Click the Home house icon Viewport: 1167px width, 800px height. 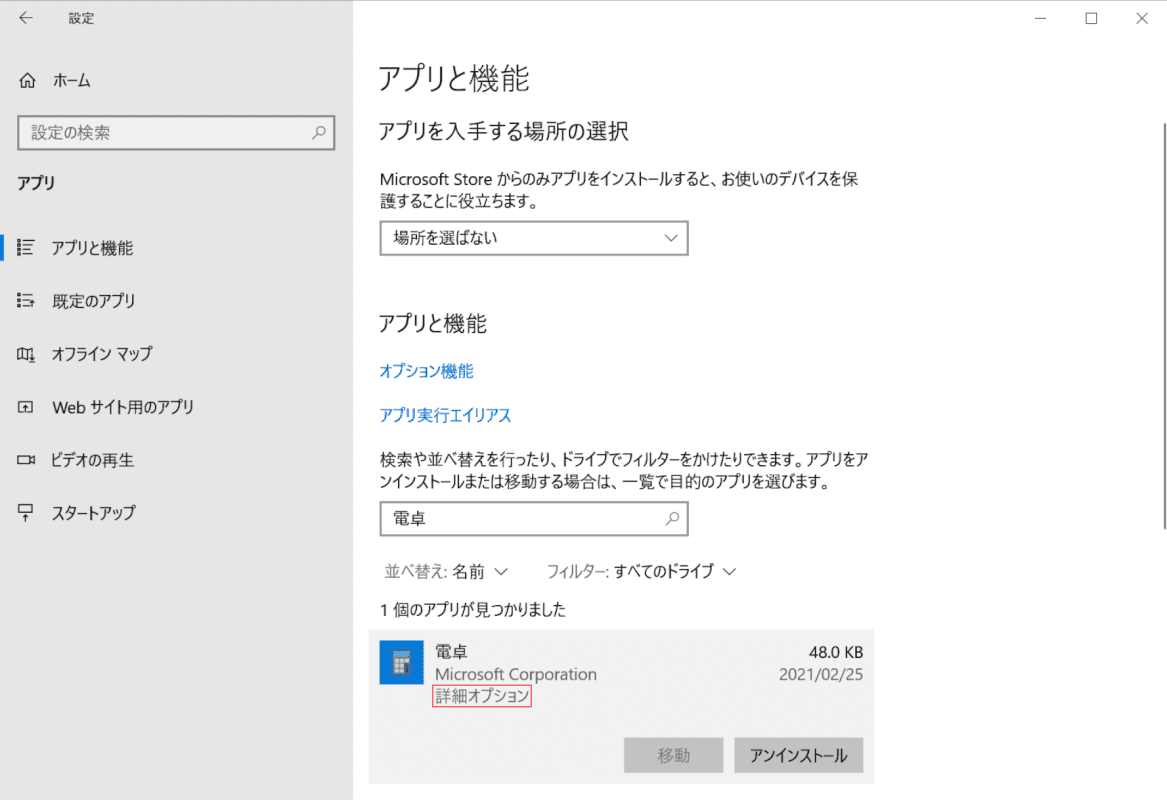coord(28,80)
